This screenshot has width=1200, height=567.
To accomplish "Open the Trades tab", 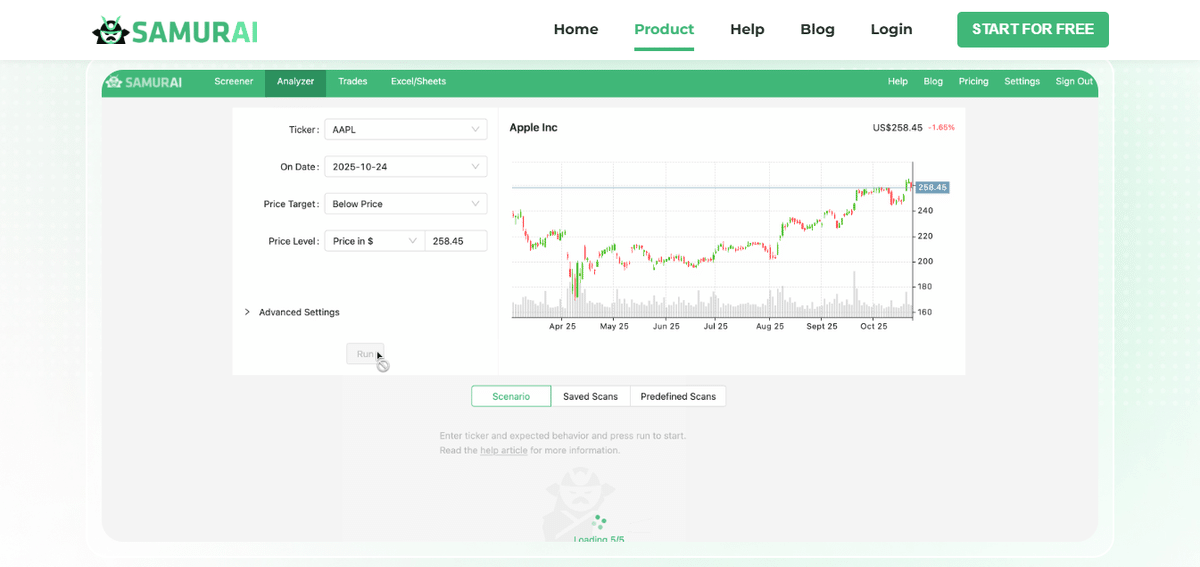I will [353, 82].
